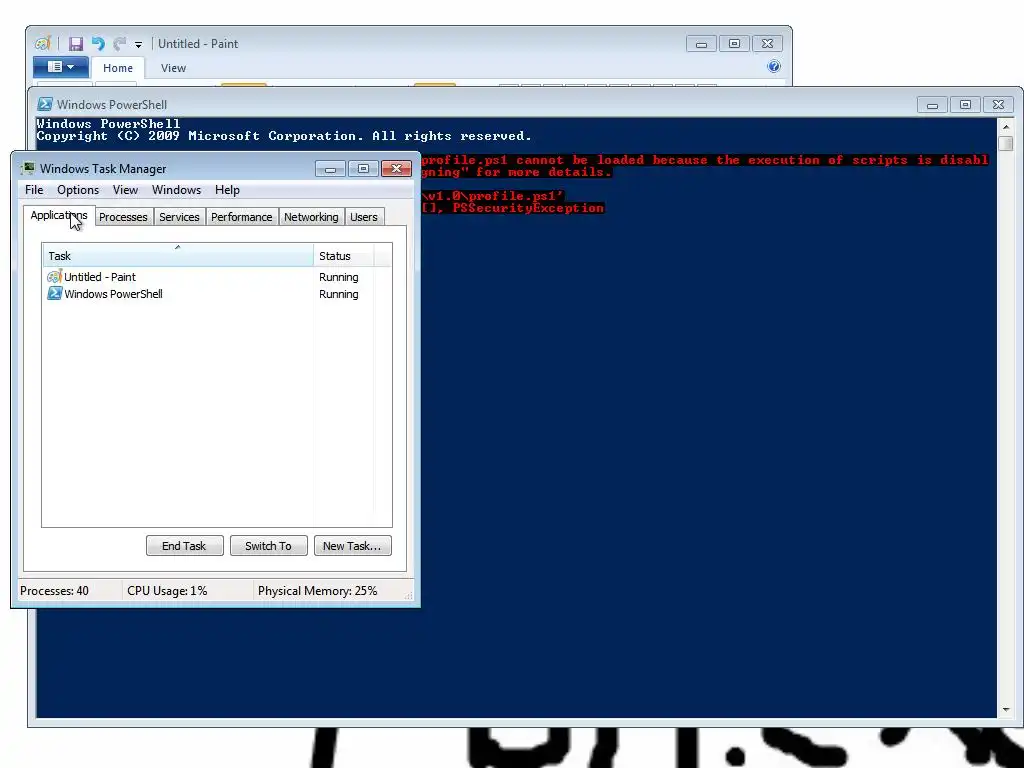
Task: Open the Help menu in Task Manager
Action: click(x=227, y=190)
